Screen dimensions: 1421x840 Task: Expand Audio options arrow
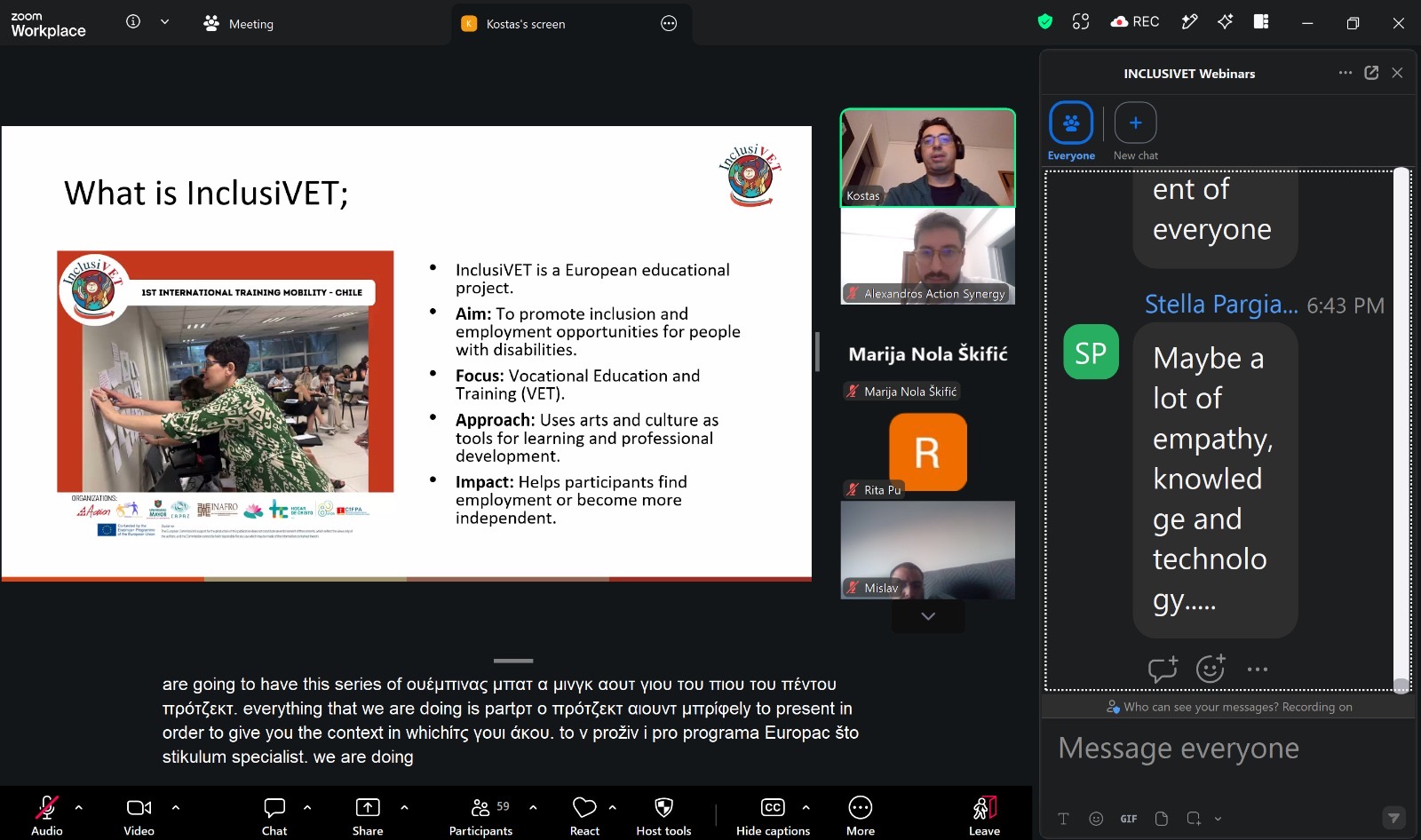click(x=79, y=807)
